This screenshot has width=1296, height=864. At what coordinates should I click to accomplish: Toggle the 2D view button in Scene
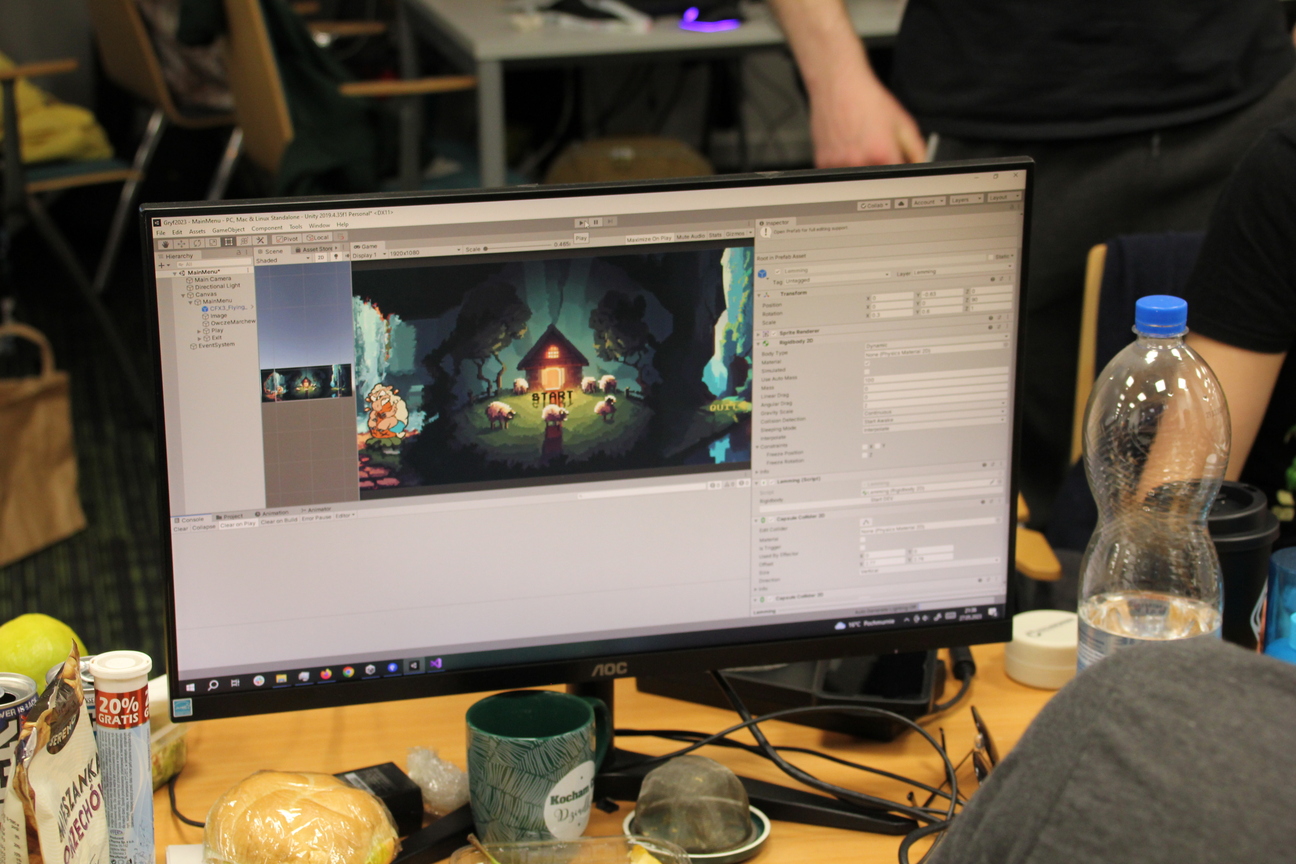321,257
